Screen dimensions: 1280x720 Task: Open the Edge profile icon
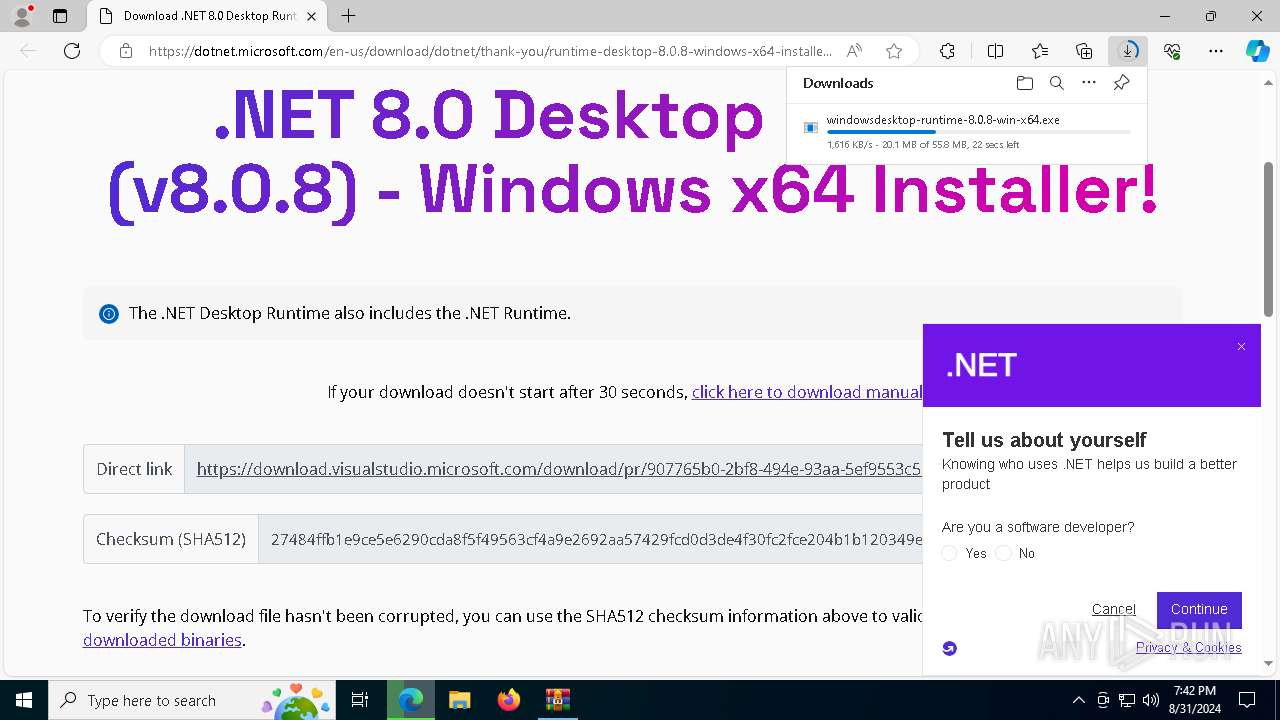[21, 16]
